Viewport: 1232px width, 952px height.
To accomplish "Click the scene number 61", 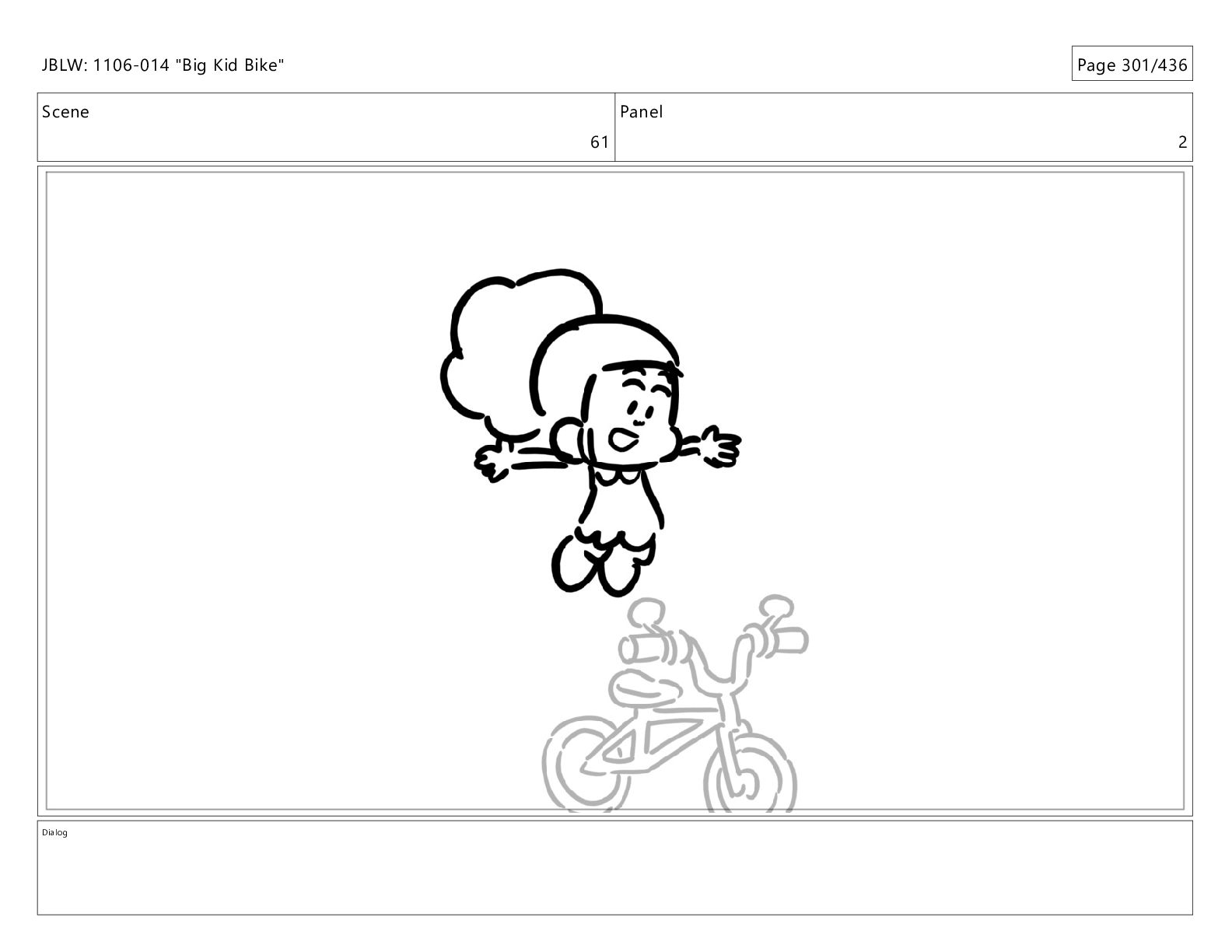I will tap(599, 142).
